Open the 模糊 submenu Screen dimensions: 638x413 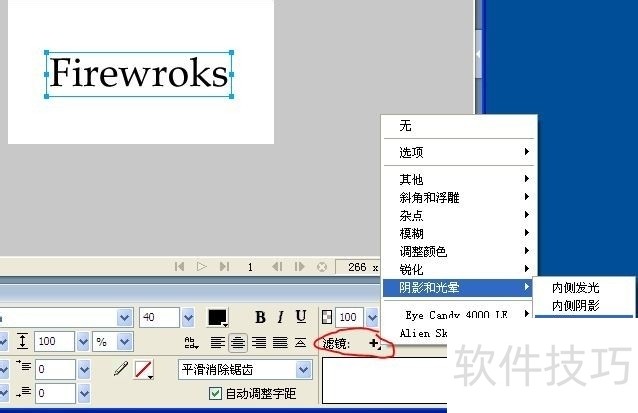459,233
